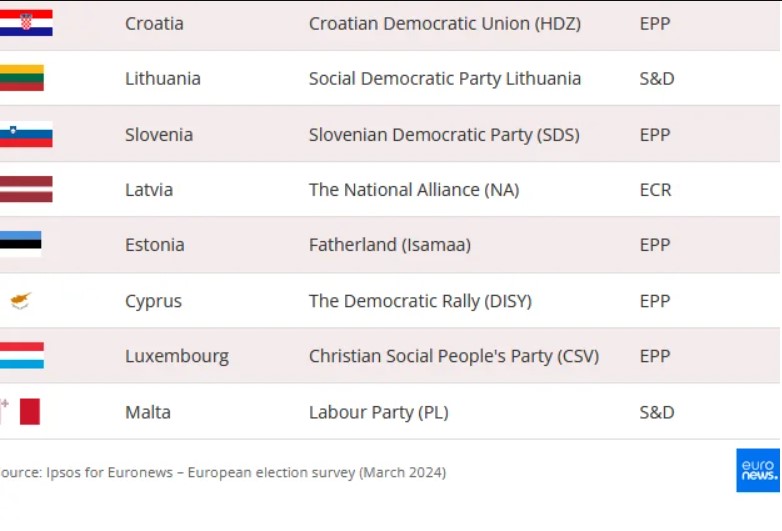This screenshot has width=782, height=531.
Task: Click The National Alliance (NA) text
Action: 413,189
